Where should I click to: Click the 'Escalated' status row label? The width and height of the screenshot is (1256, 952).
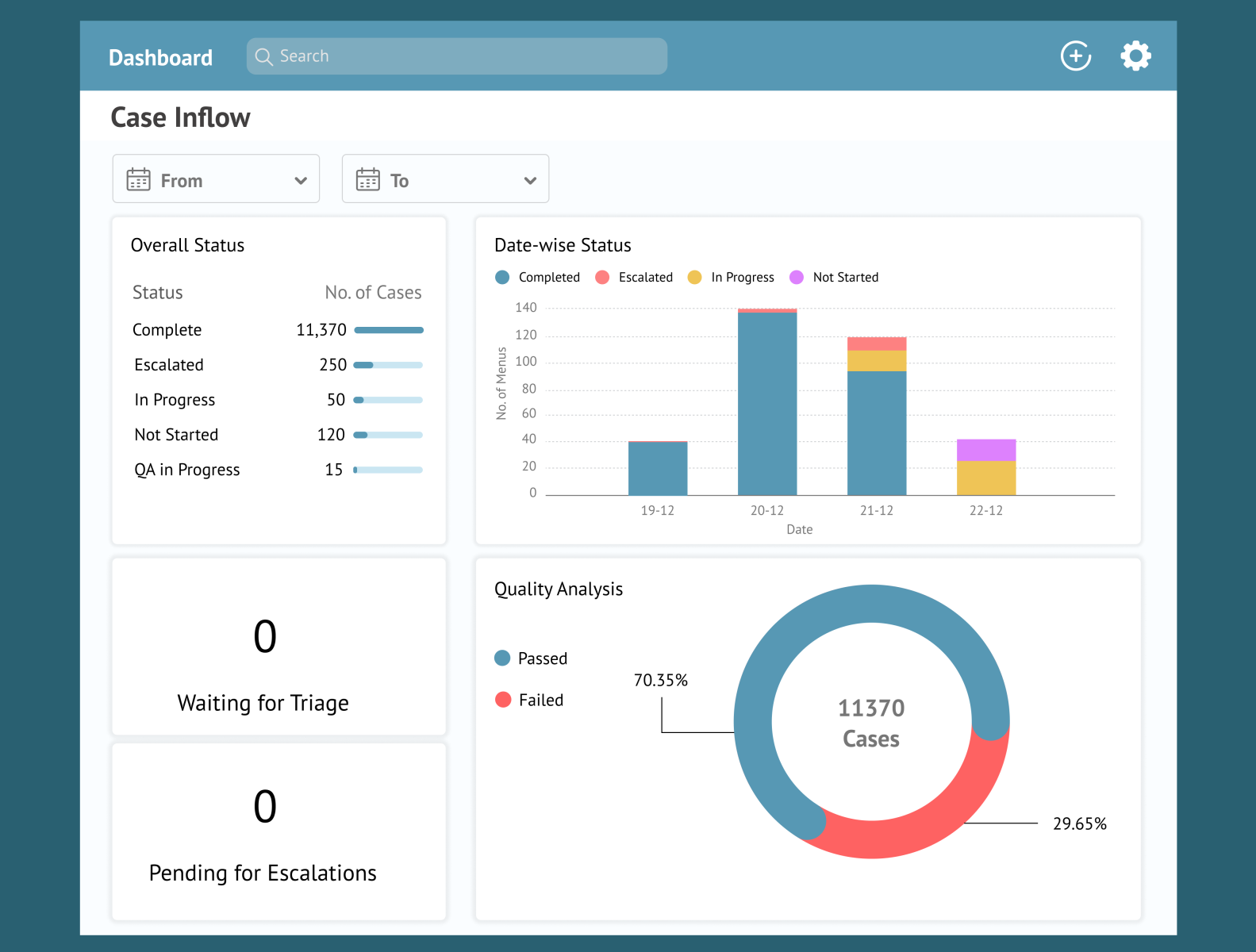[169, 365]
